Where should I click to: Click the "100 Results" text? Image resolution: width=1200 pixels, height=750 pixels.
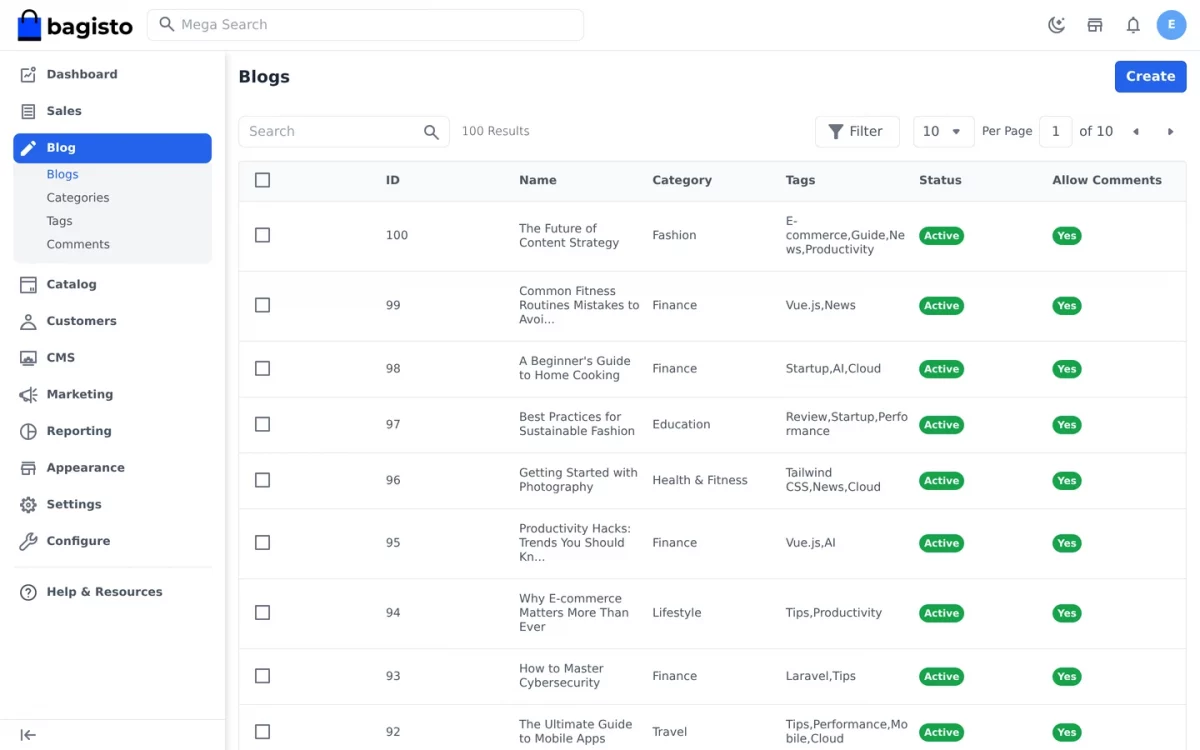coord(495,131)
